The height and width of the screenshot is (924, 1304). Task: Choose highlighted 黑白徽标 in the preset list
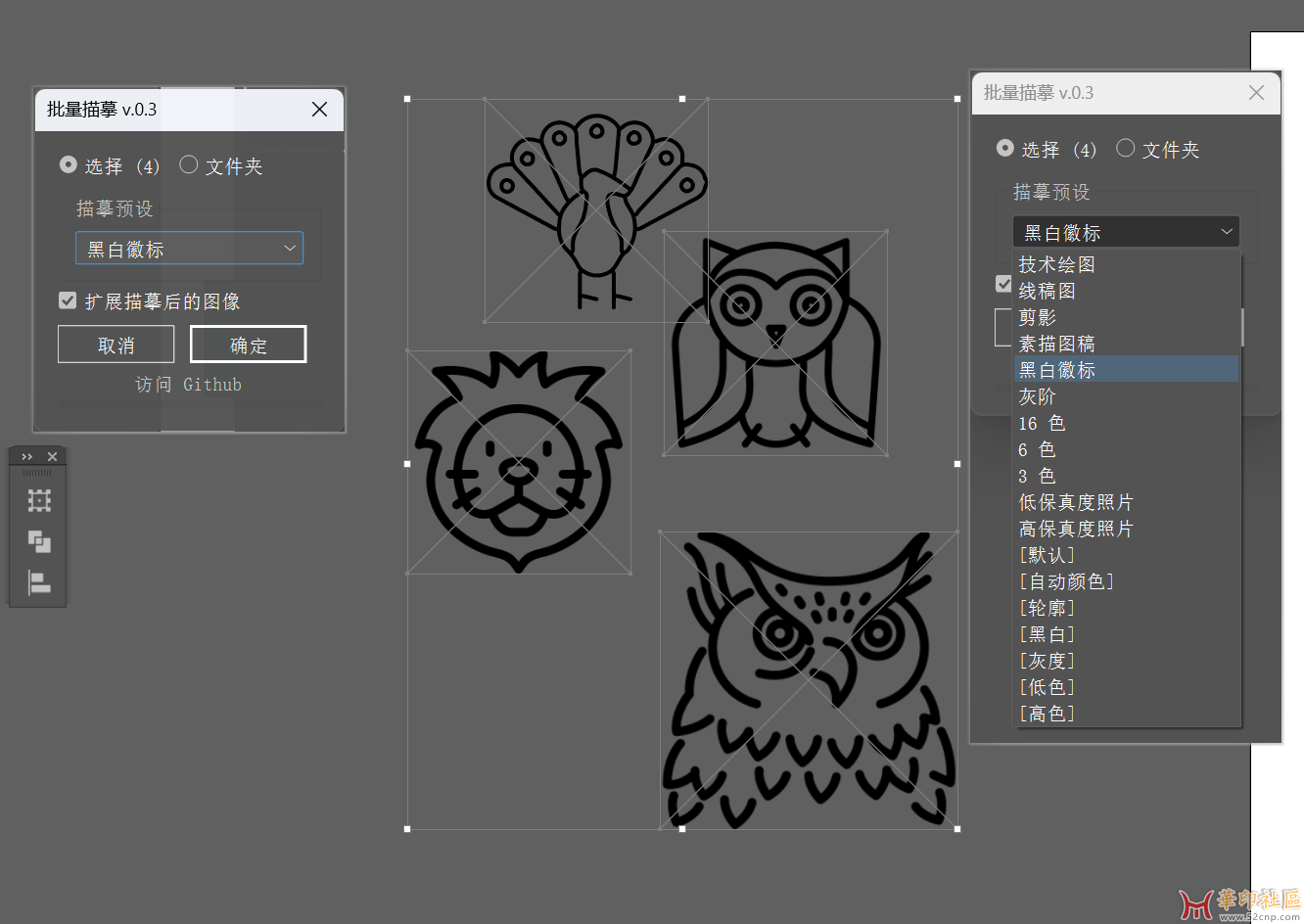click(x=1127, y=370)
